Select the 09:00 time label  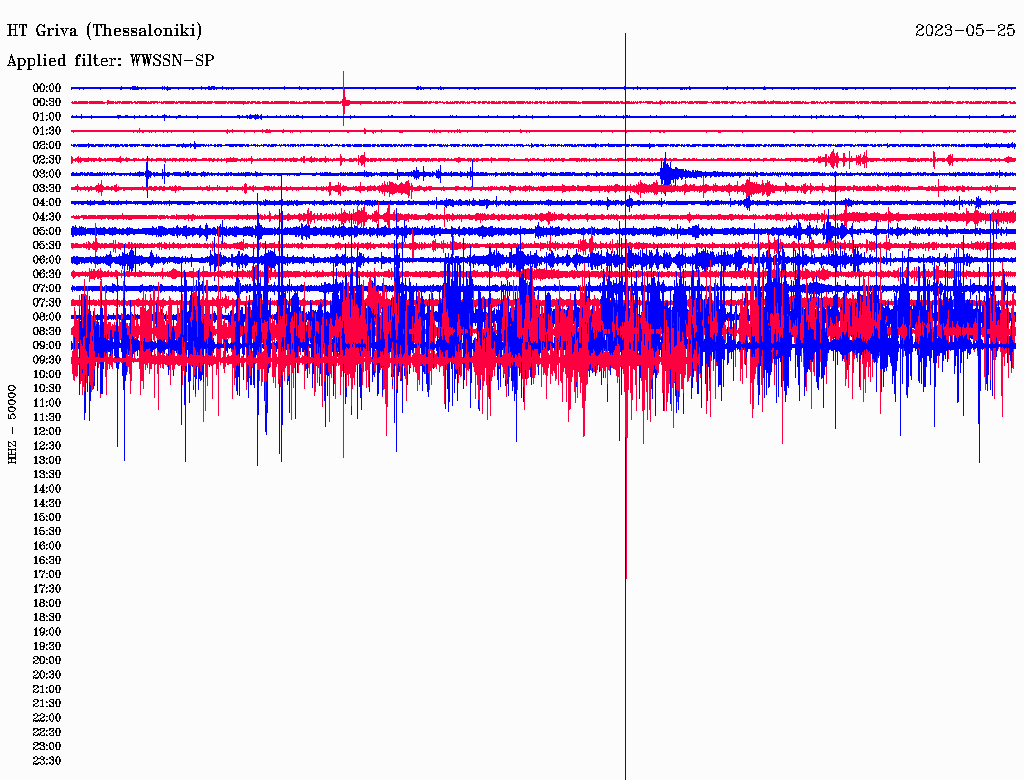47,346
